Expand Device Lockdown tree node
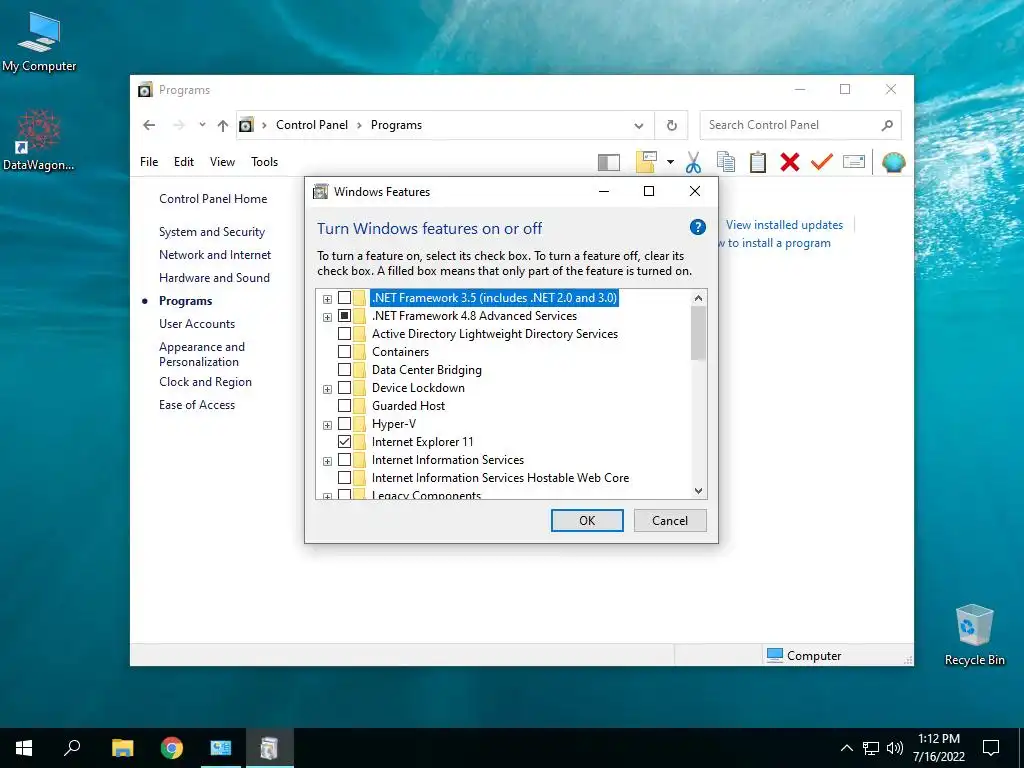 click(x=327, y=389)
